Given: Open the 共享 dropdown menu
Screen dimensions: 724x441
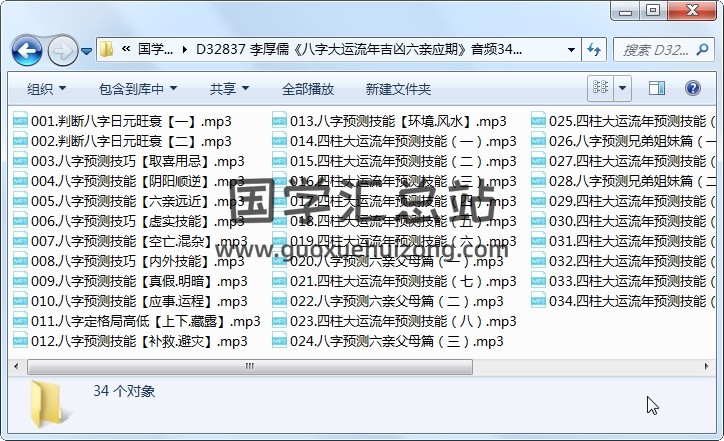Looking at the screenshot, I should pyautogui.click(x=229, y=89).
